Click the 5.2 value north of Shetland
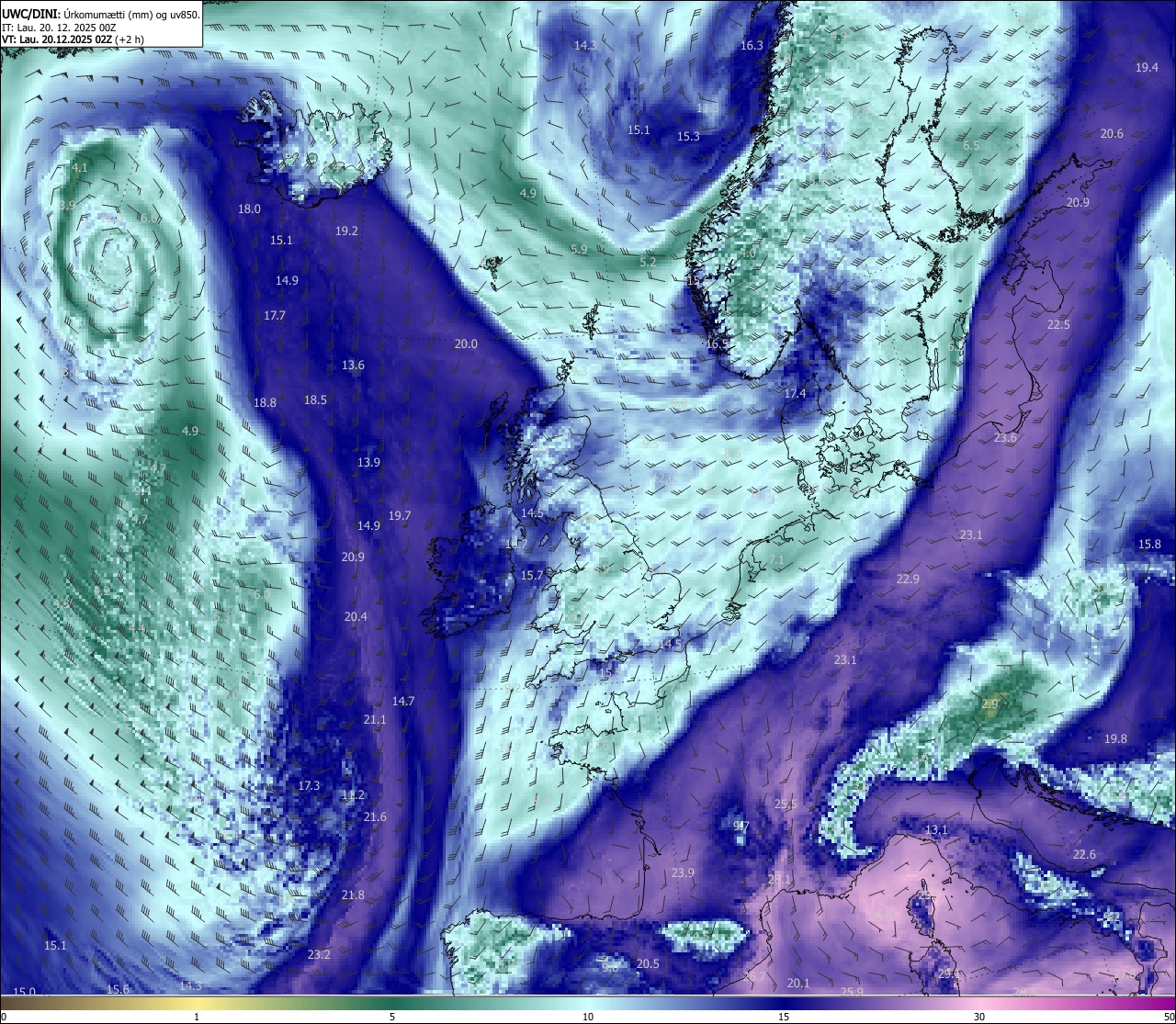 [x=648, y=263]
